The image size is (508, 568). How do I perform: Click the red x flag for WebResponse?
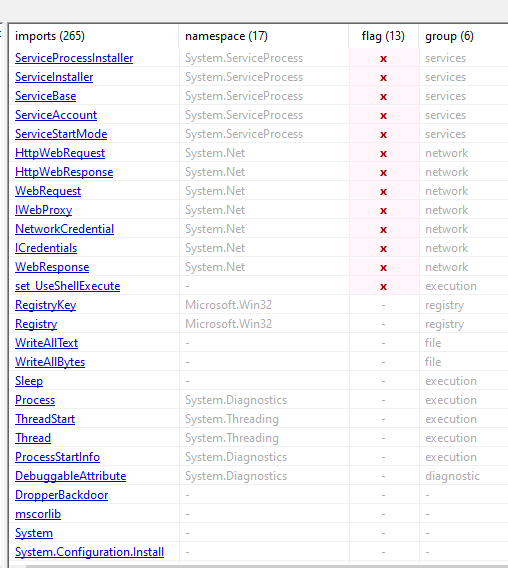pos(383,267)
